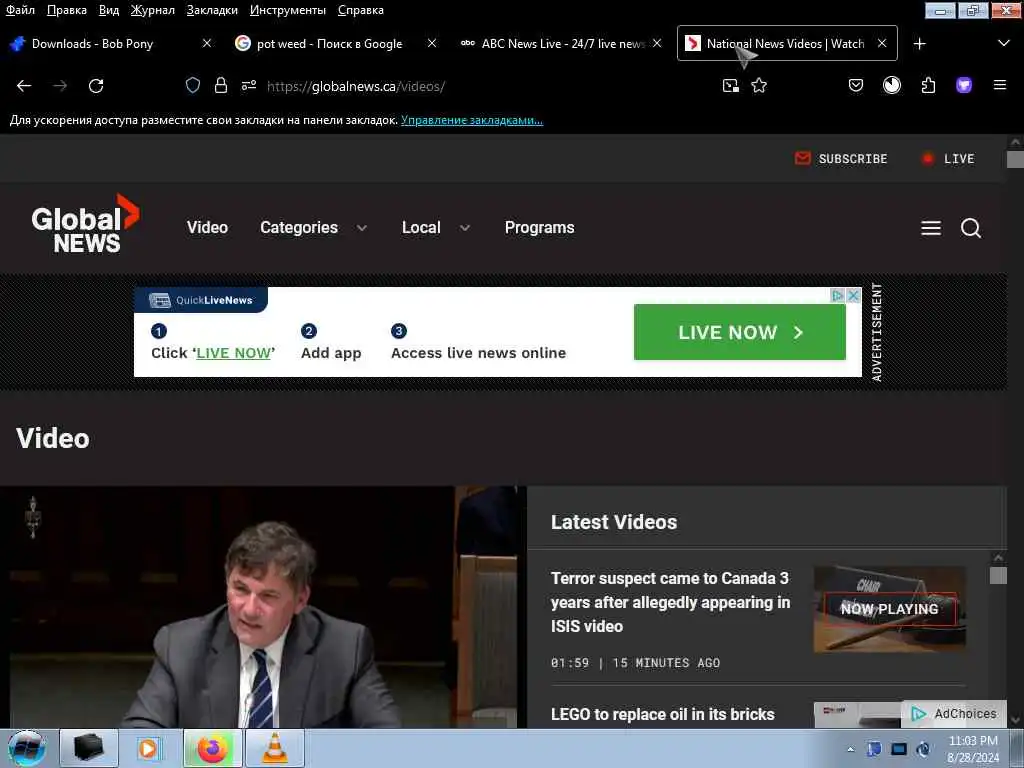Open the Firefox application hamburger menu

[1000, 85]
